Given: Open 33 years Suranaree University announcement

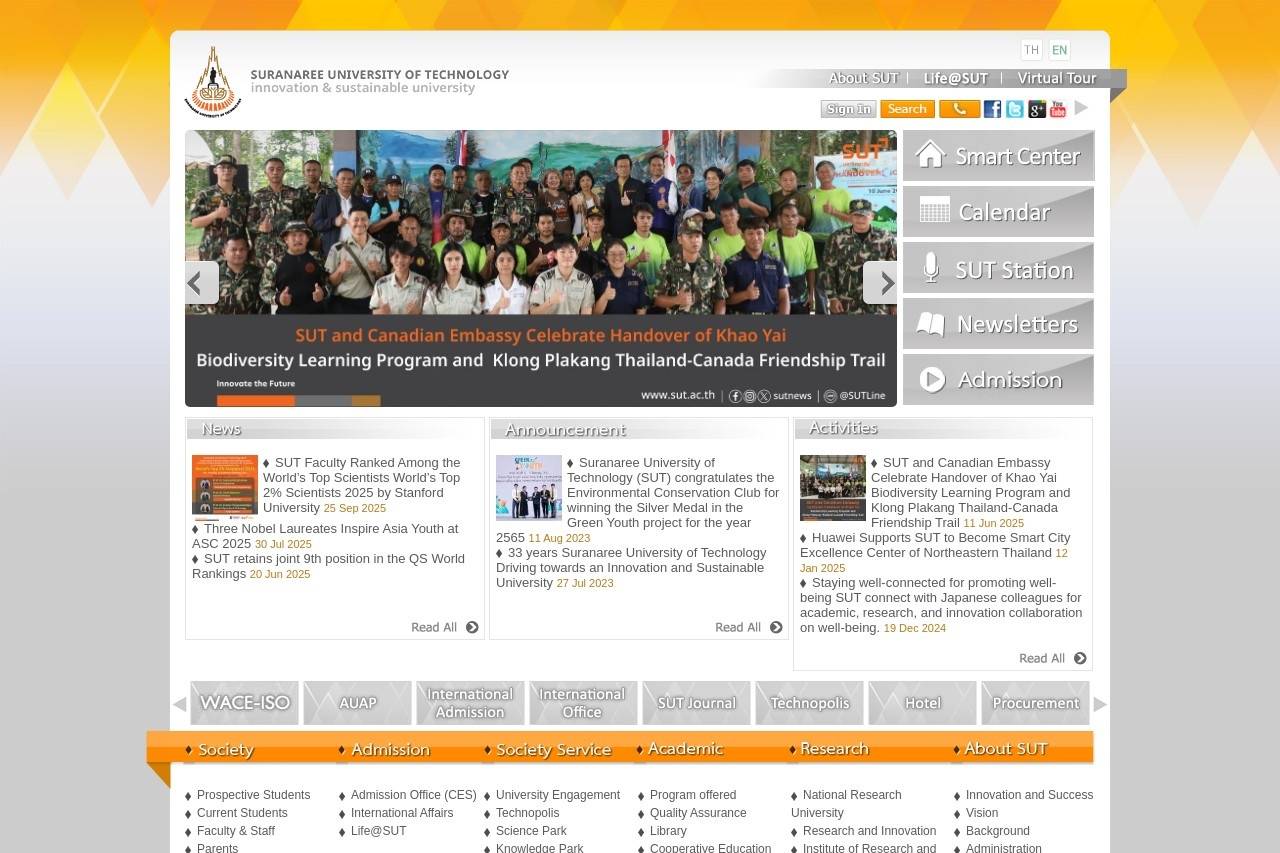Looking at the screenshot, I should click(631, 567).
